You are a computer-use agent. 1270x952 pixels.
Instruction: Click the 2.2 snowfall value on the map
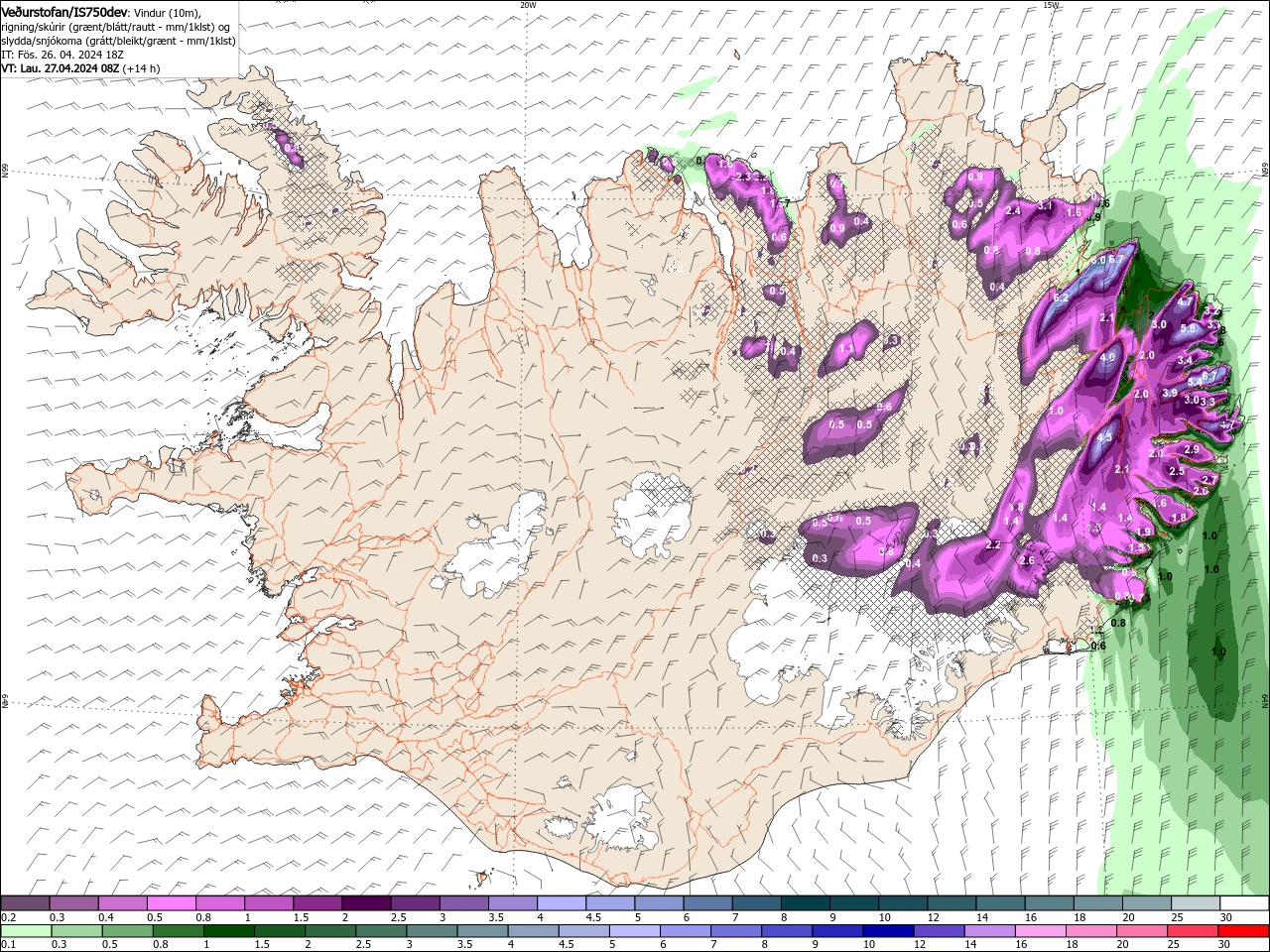993,545
